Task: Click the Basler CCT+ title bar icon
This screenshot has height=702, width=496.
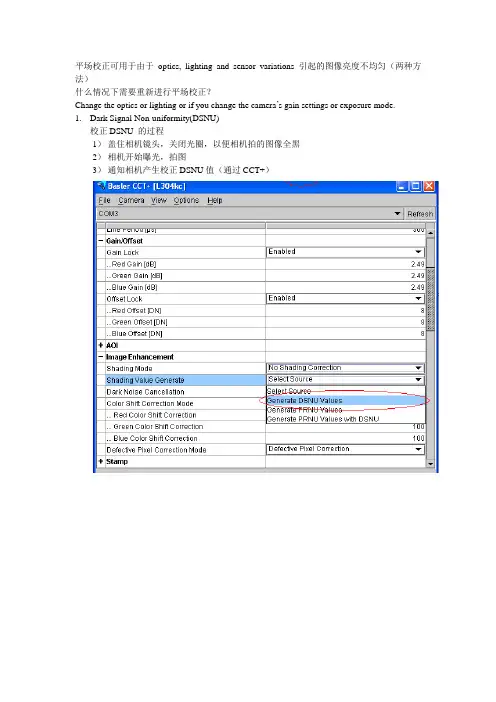Action: (101, 186)
